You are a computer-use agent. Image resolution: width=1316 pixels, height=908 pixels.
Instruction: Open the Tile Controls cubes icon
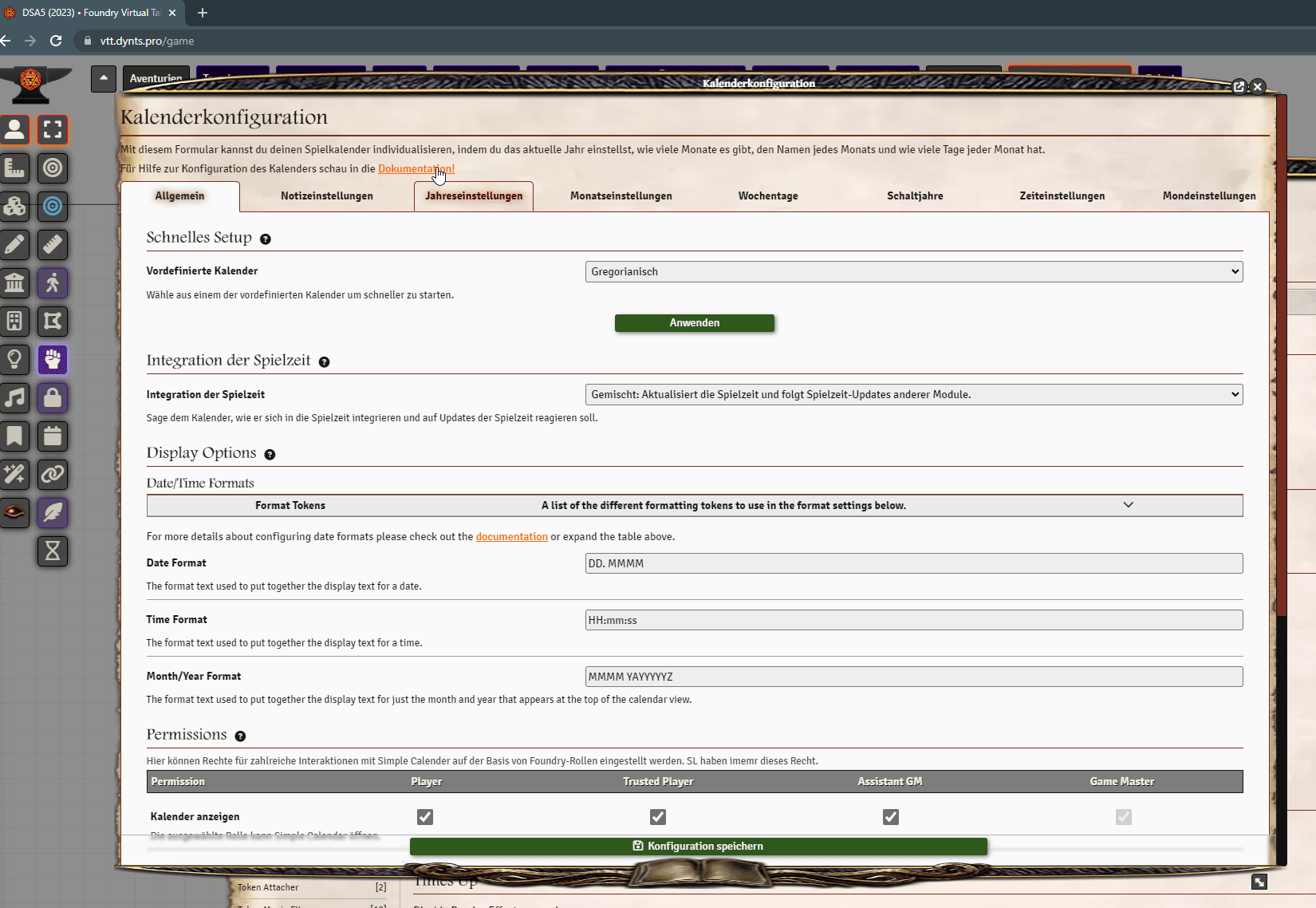click(x=14, y=207)
